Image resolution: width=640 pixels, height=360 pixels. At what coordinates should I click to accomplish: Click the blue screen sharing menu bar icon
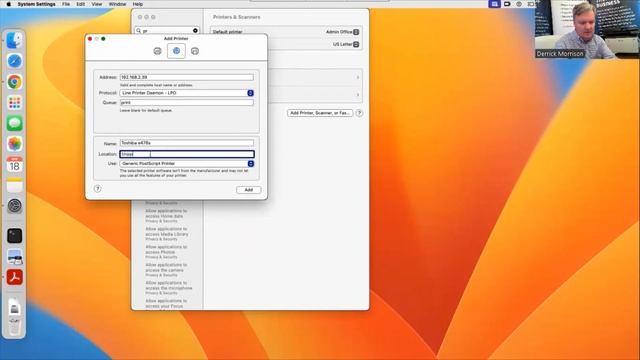tap(494, 4)
